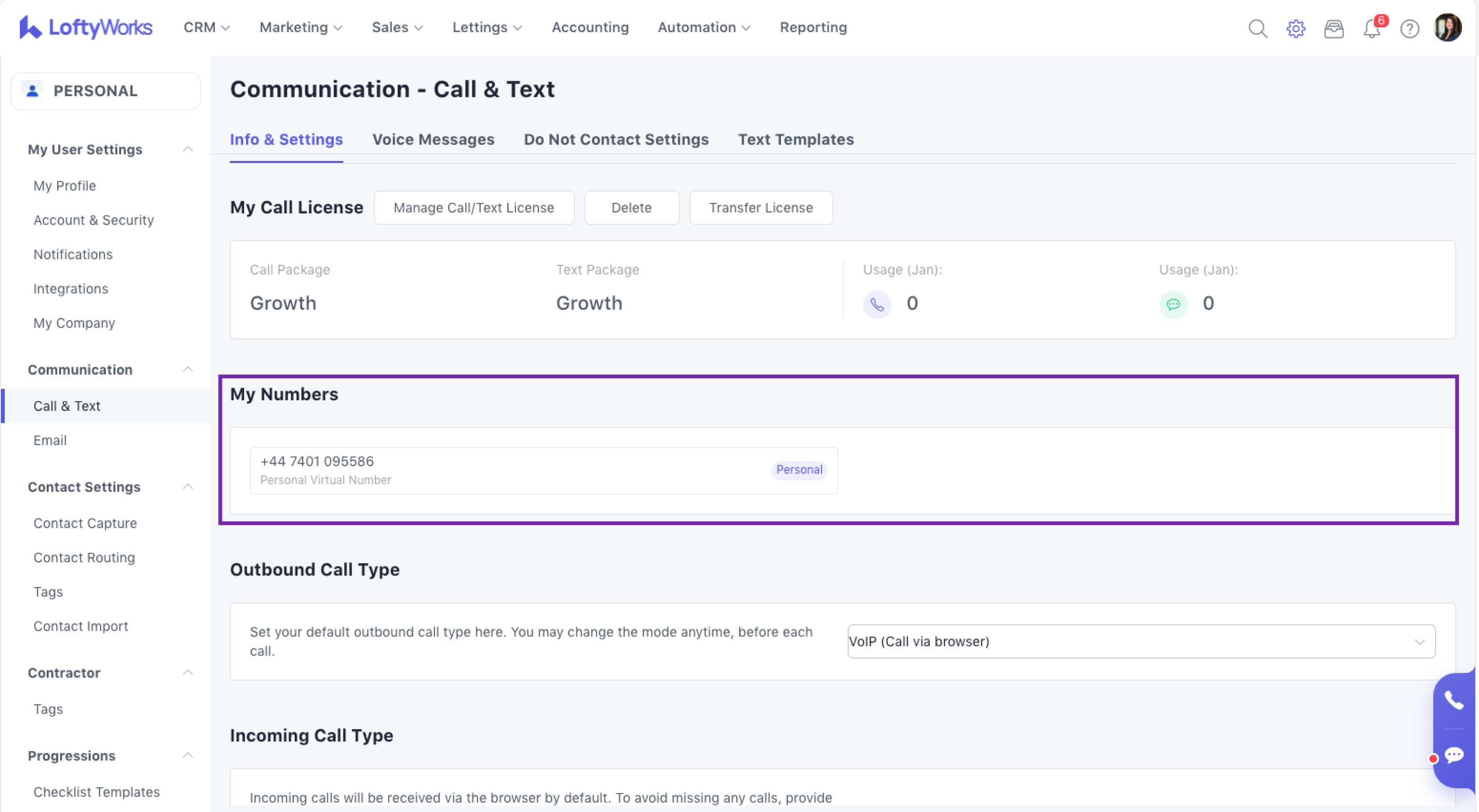Select the personal virtual number row

click(543, 470)
